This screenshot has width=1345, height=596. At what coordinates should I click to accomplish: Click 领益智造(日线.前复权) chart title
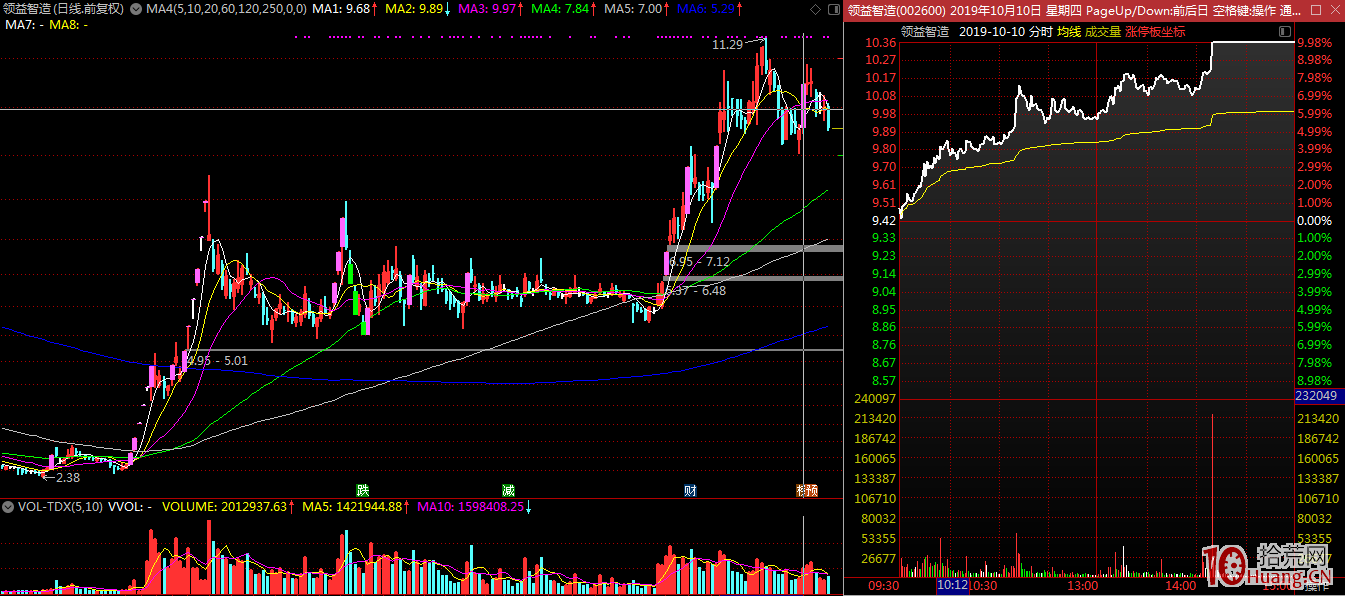[x=65, y=9]
